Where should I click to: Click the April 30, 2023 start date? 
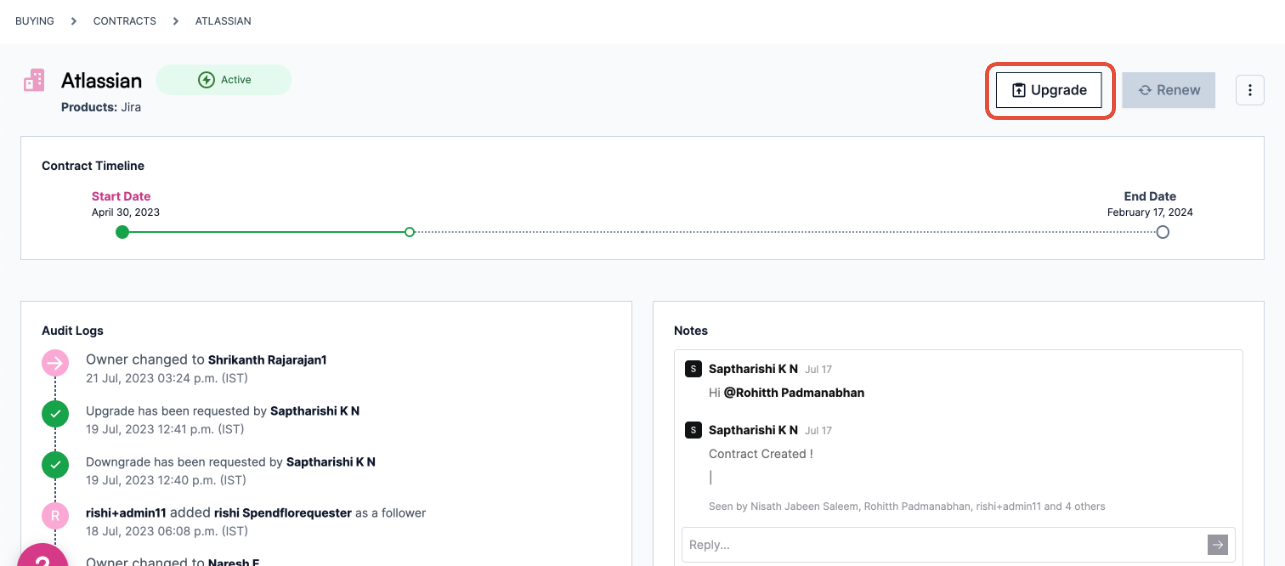(x=126, y=213)
